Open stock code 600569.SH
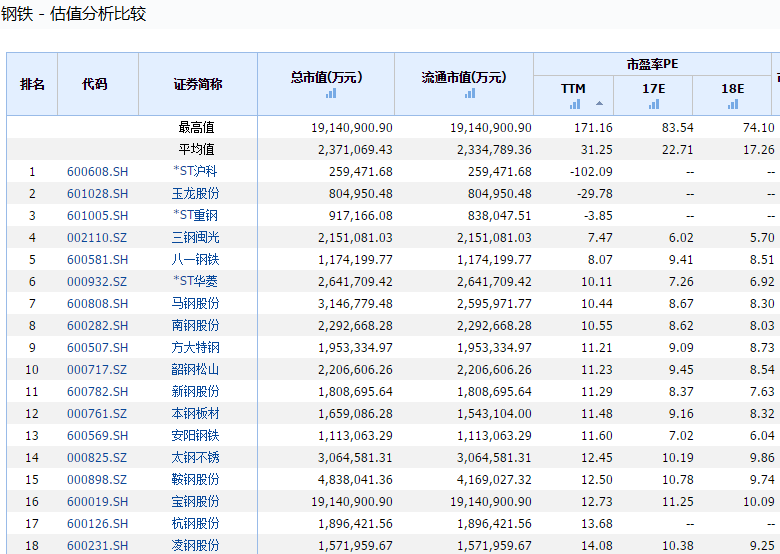 coord(98,436)
